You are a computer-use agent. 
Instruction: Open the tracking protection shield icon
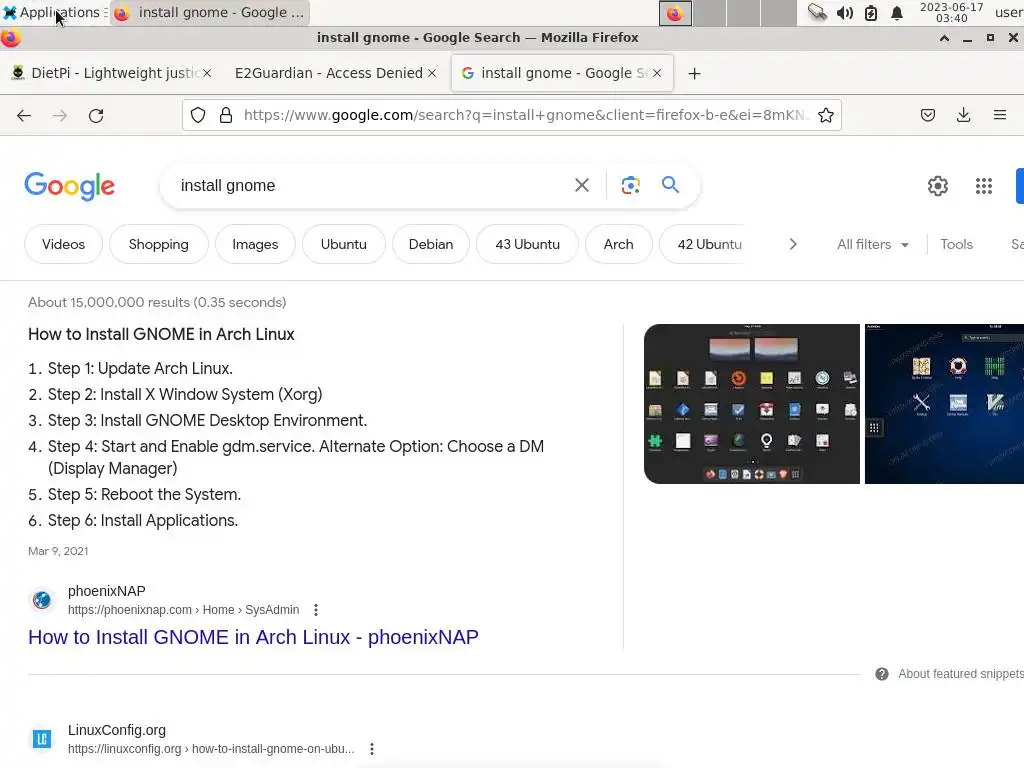click(x=198, y=116)
